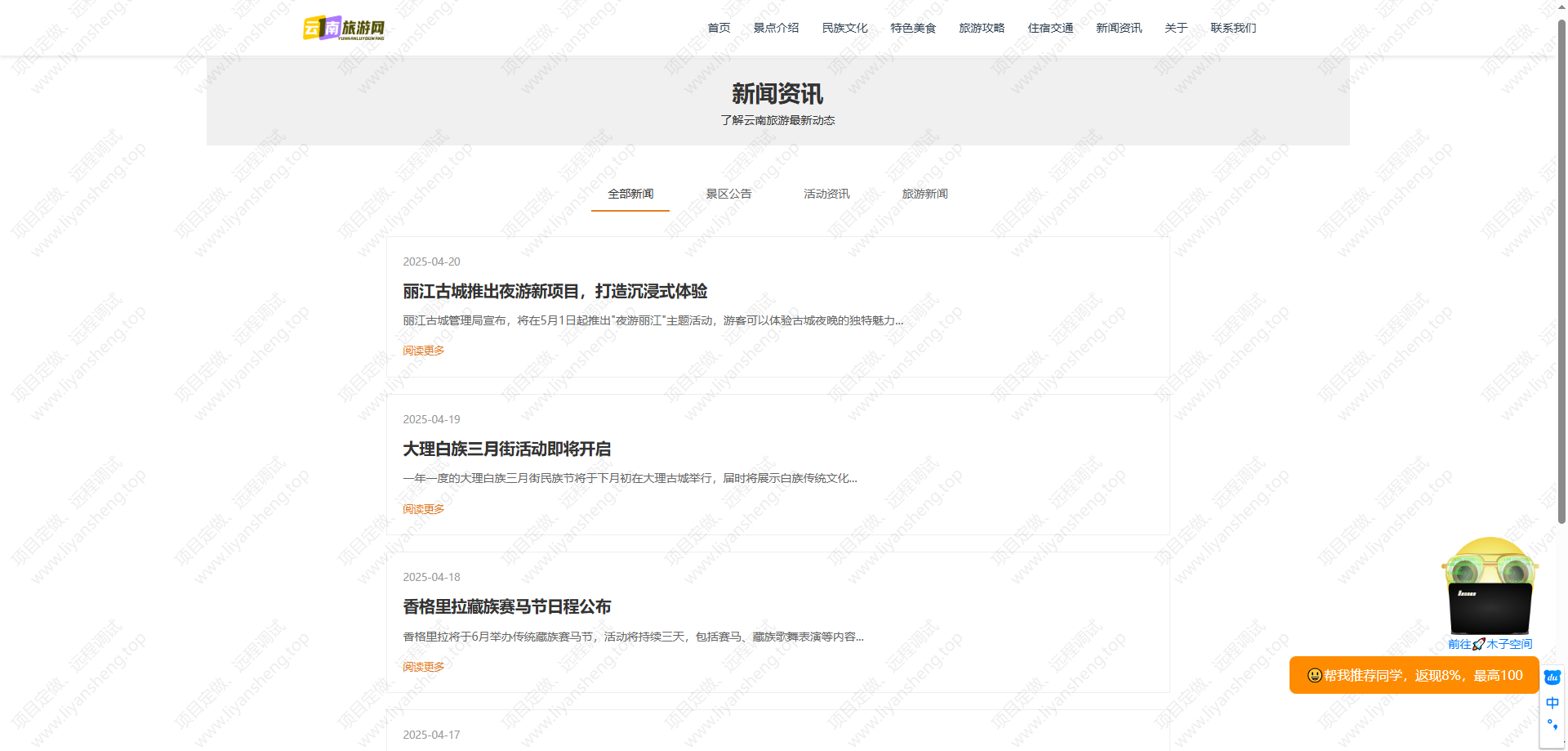Open 旅游攻略 from the navbar

(x=982, y=28)
